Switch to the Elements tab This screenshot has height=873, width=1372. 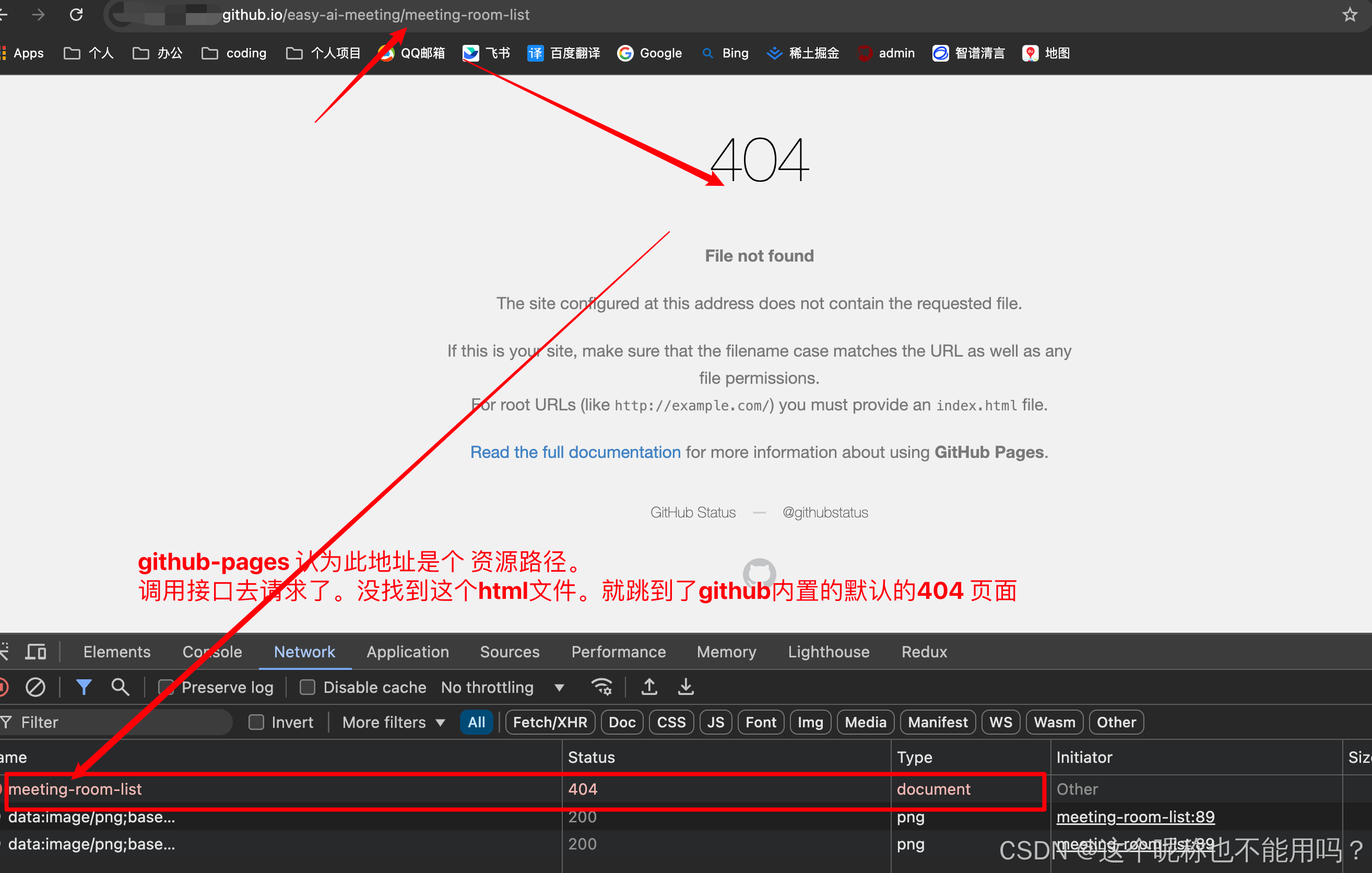tap(117, 651)
